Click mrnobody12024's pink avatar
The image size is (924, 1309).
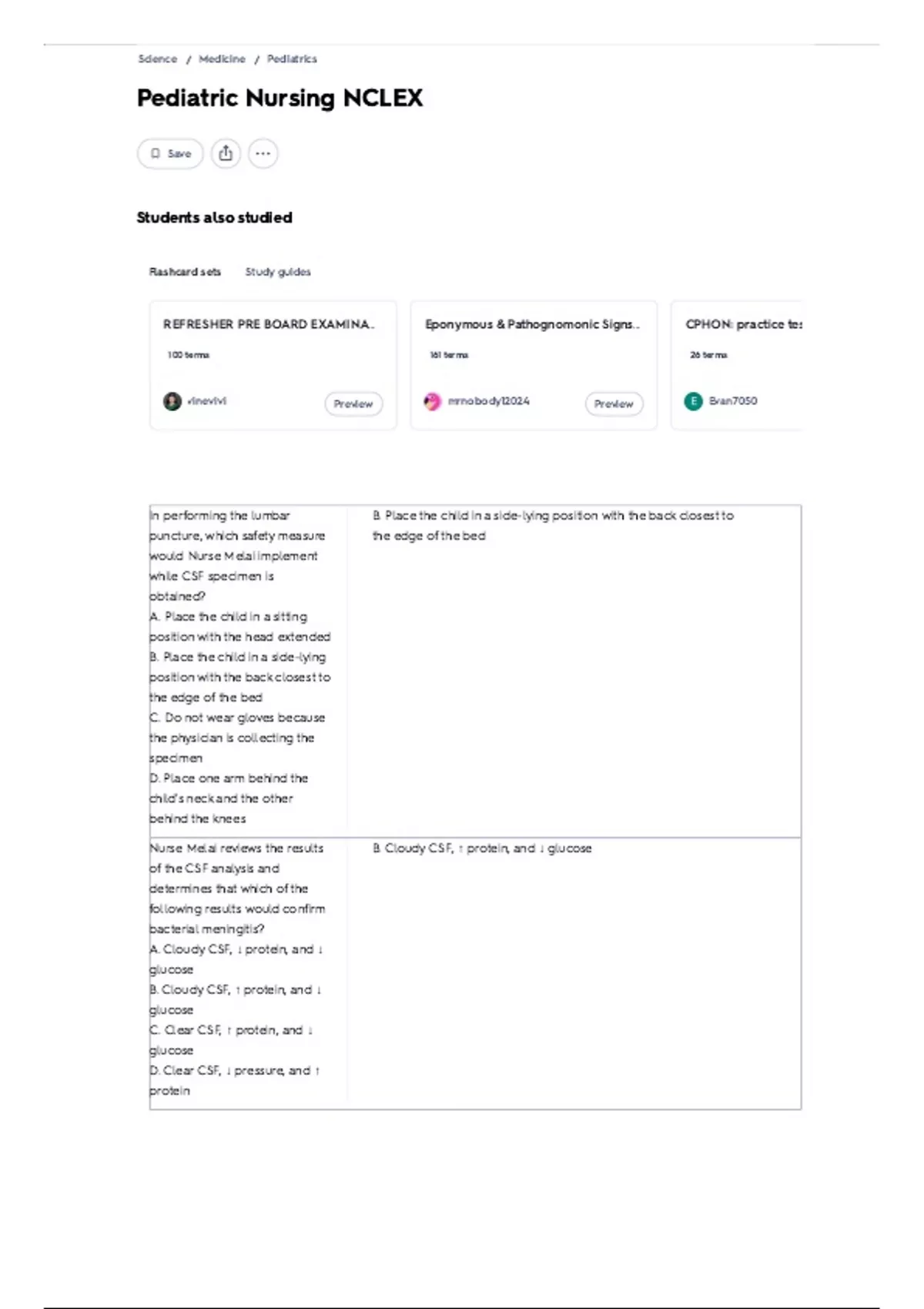(433, 401)
